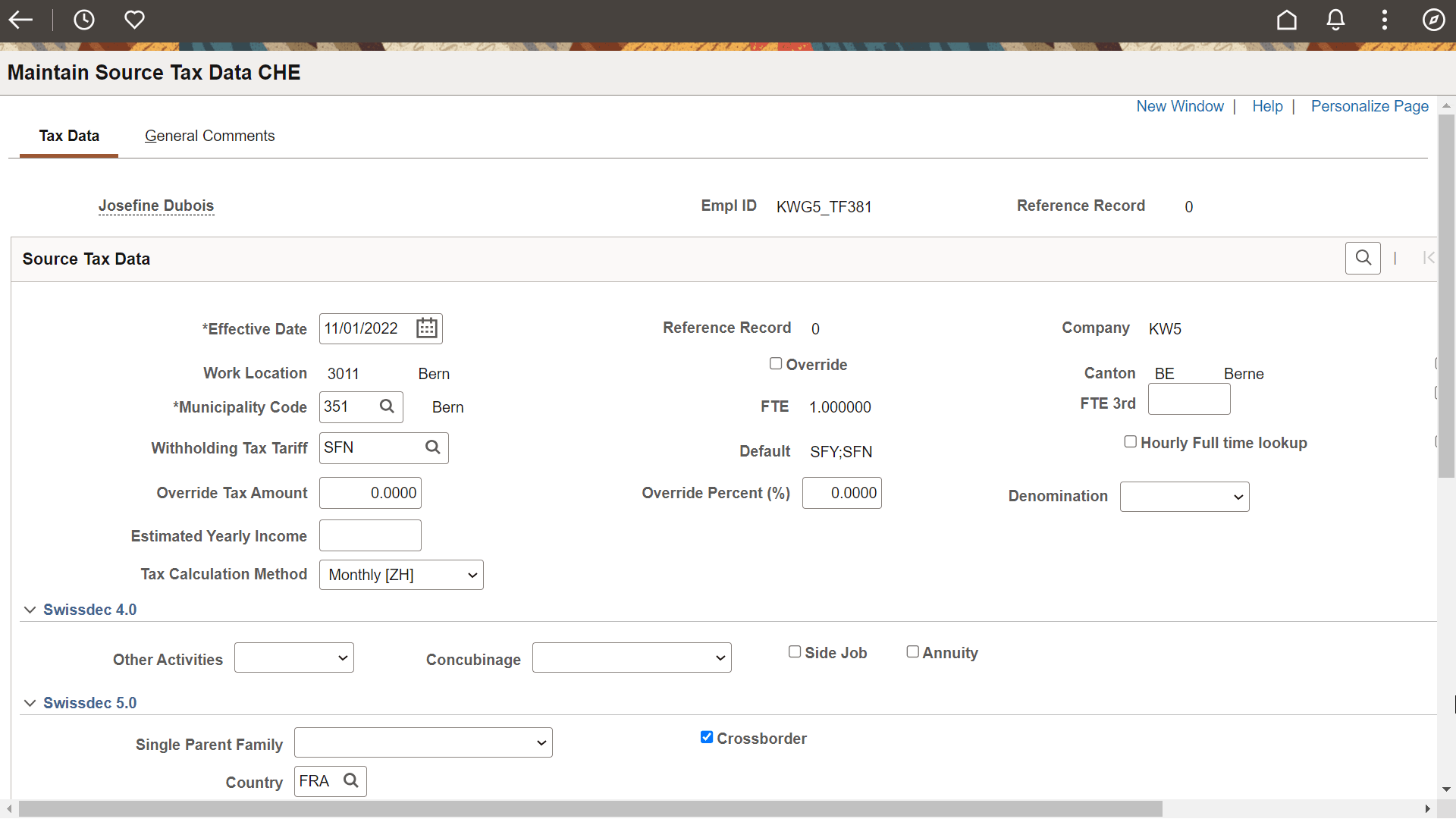
Task: Check the Hourly Full time lookup option
Action: 1131,441
